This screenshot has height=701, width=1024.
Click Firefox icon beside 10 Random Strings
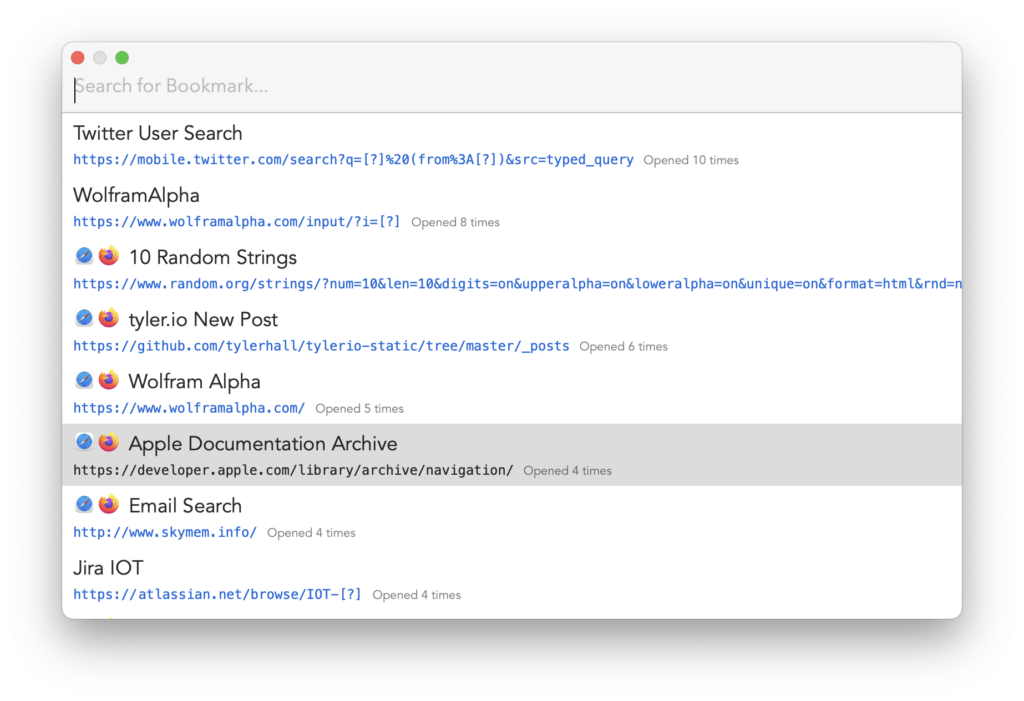109,255
